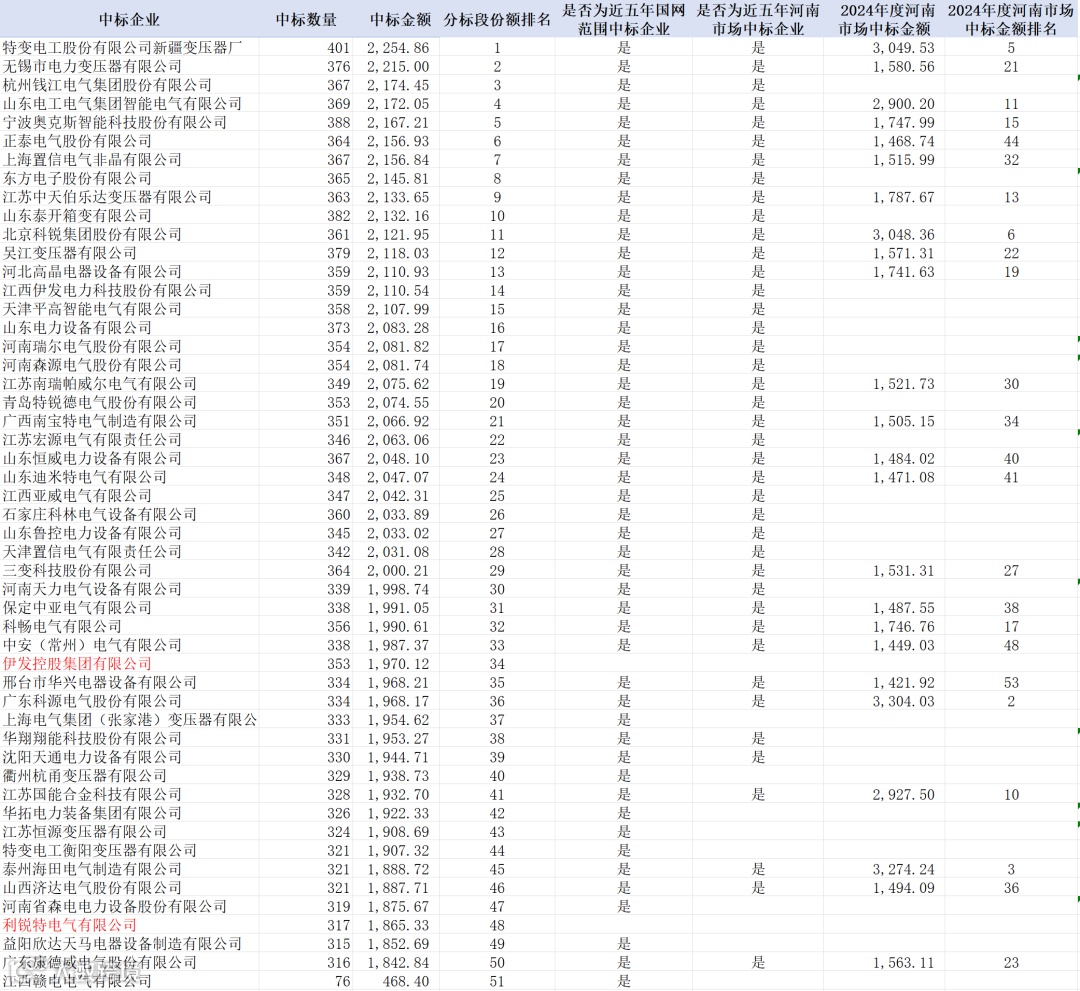Click quantity cell 388
The height and width of the screenshot is (991, 1080).
click(x=338, y=123)
